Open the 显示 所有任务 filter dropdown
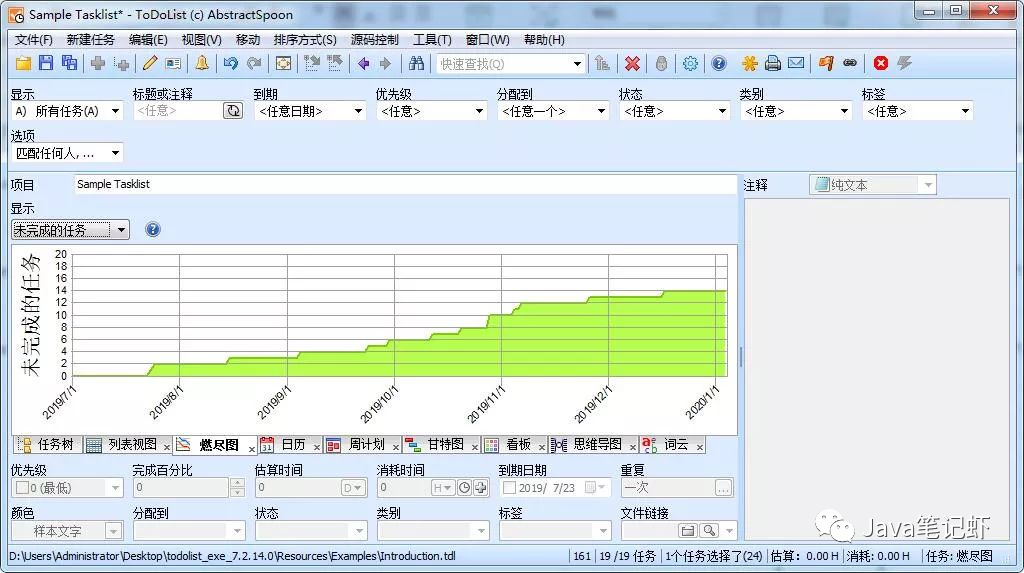1024x573 pixels. point(116,111)
